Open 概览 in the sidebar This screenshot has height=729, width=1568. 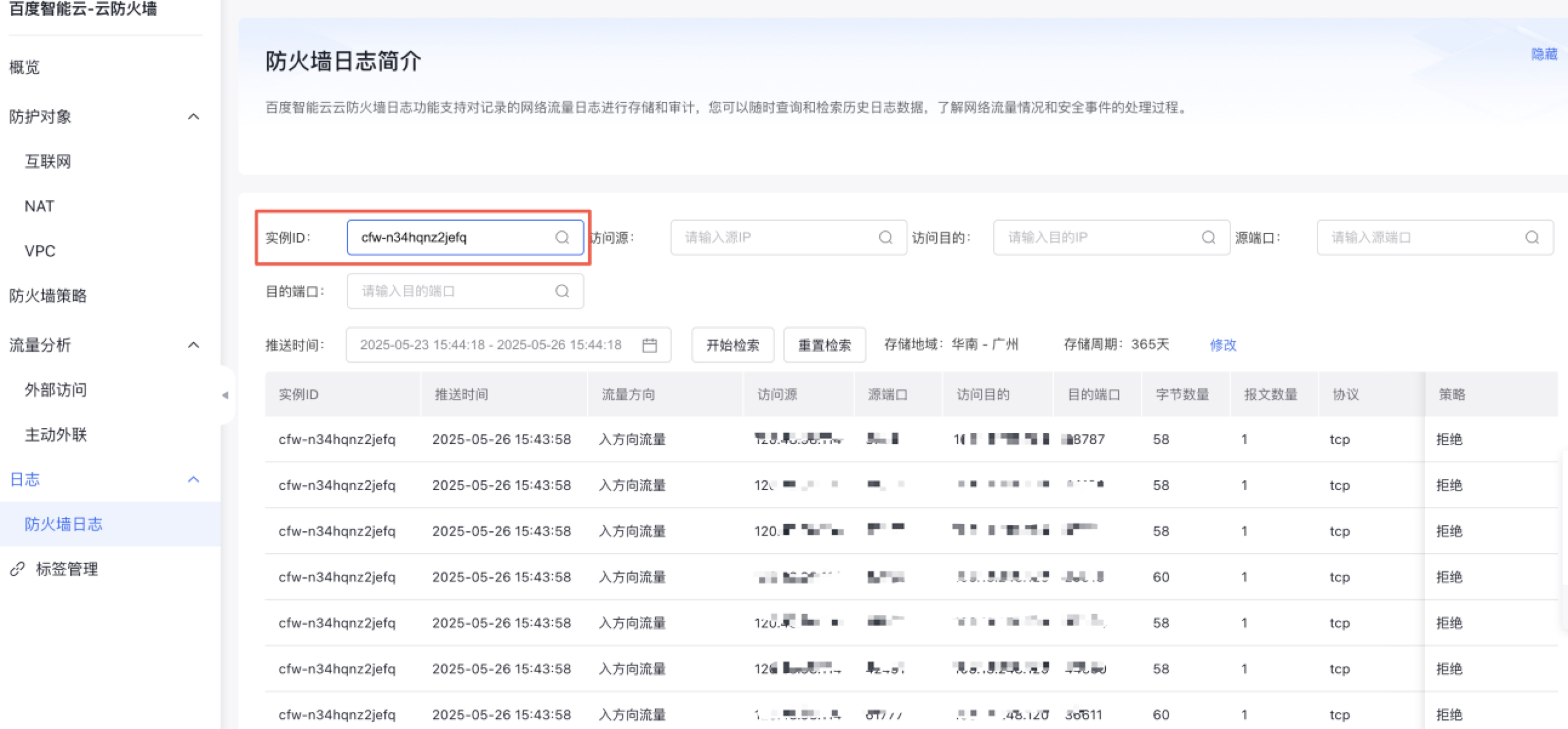(x=24, y=67)
